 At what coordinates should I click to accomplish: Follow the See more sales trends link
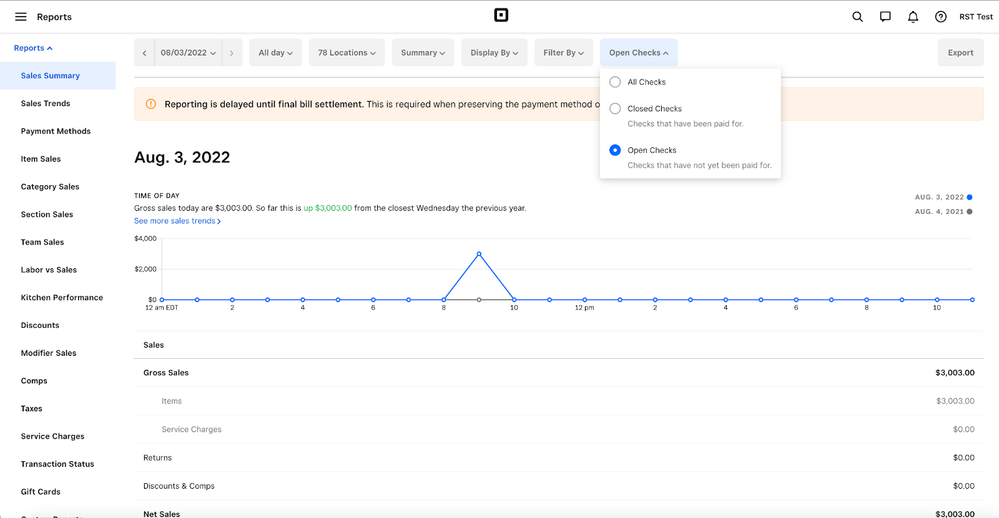click(x=177, y=221)
